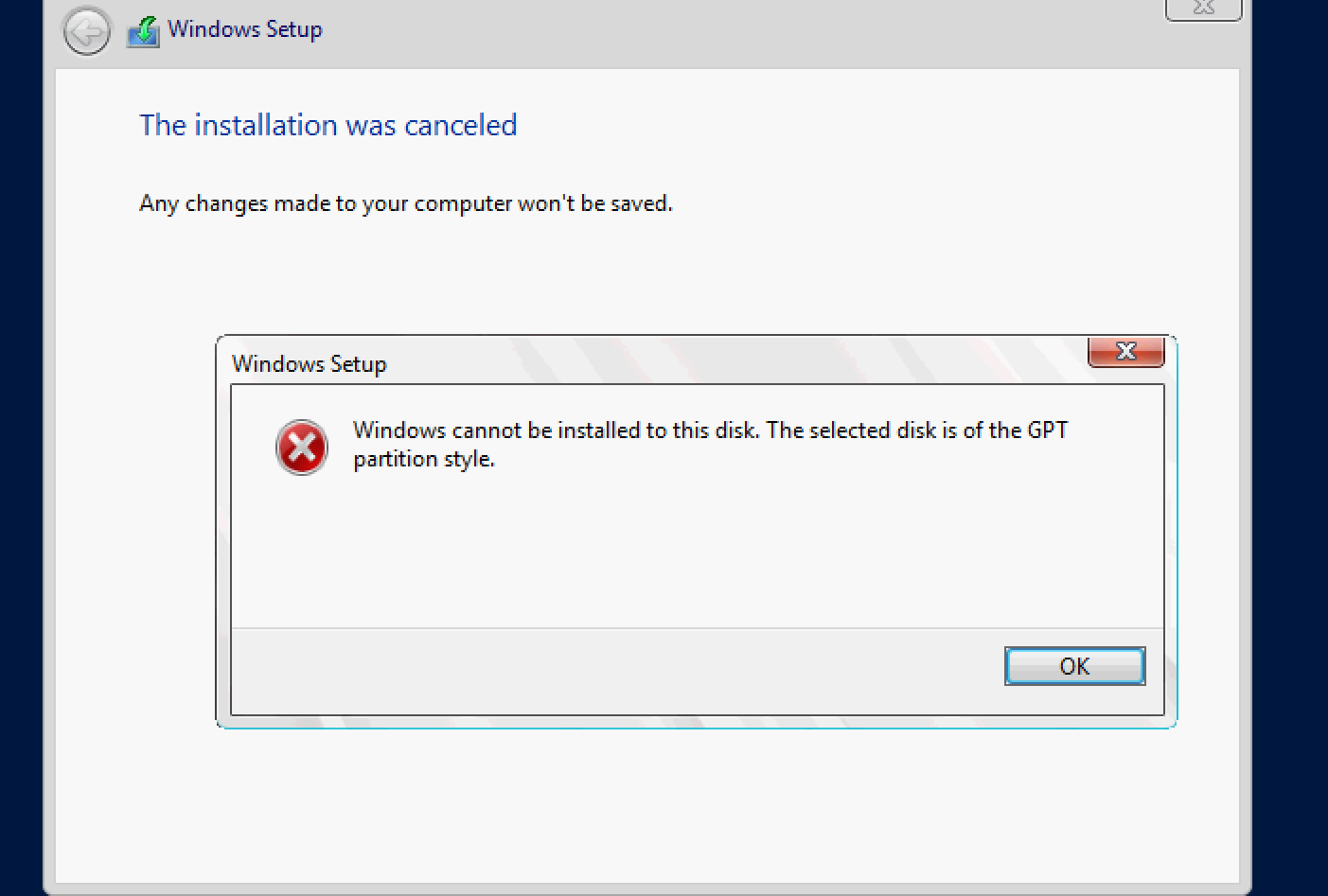The width and height of the screenshot is (1328, 896).
Task: Click the "Any changes made to your computer" text
Action: pyautogui.click(x=405, y=203)
